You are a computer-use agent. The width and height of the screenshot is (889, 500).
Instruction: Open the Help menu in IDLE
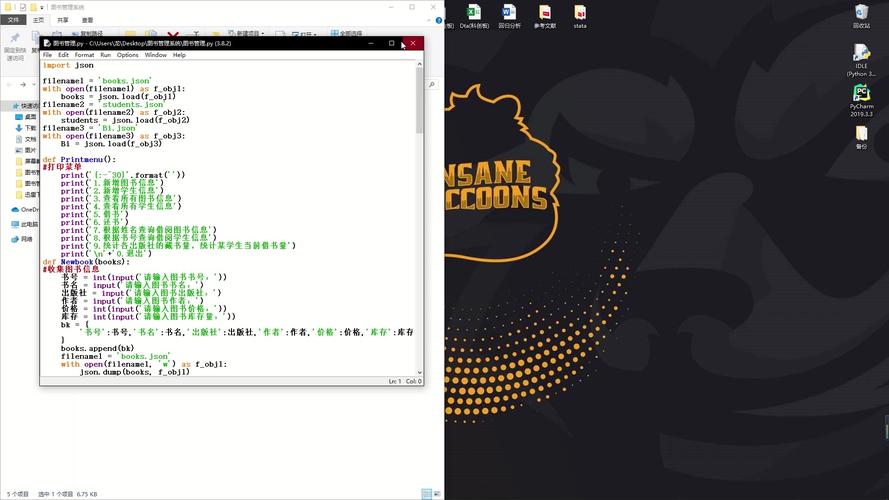(179, 55)
